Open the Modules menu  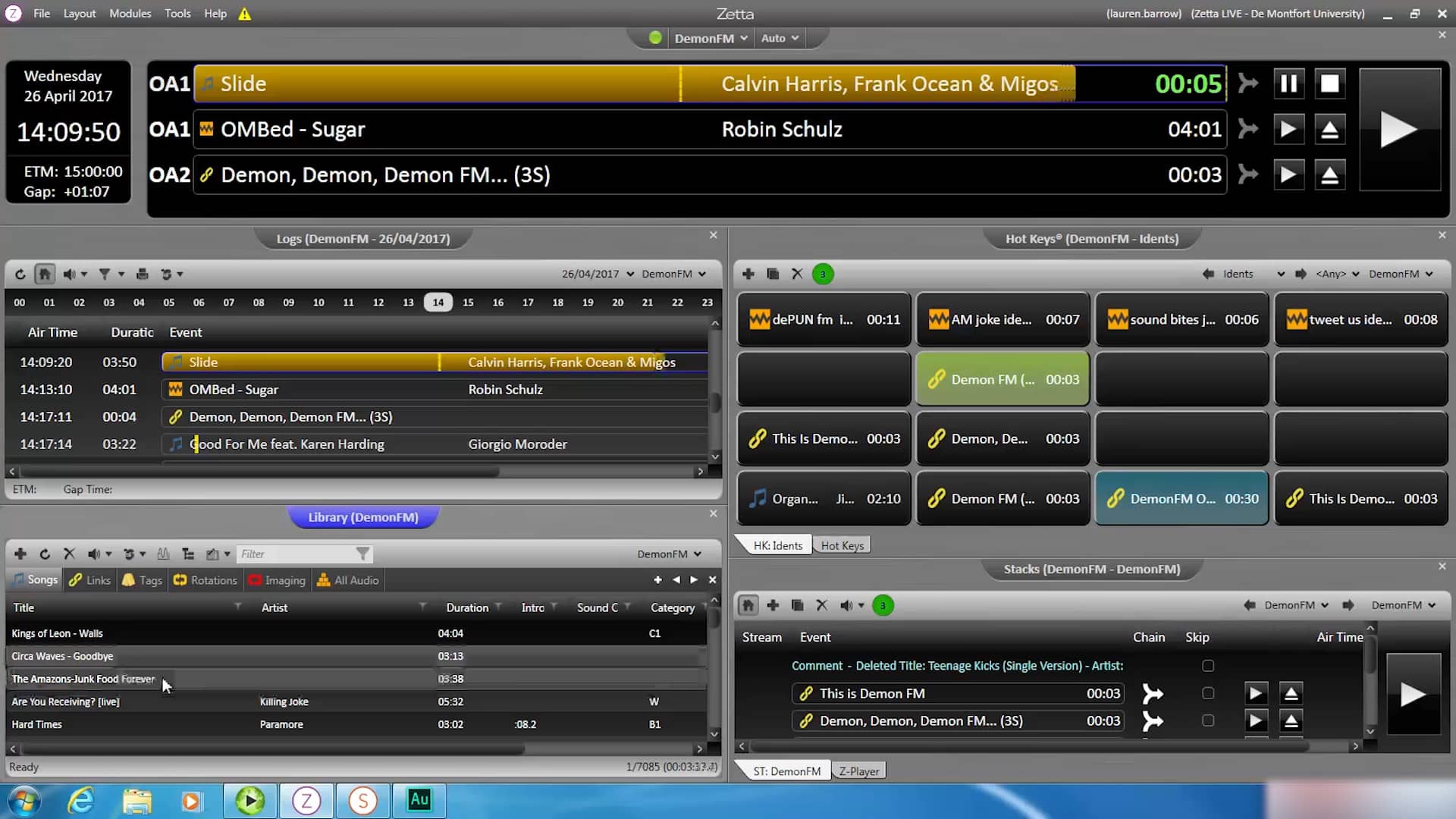[x=130, y=14]
